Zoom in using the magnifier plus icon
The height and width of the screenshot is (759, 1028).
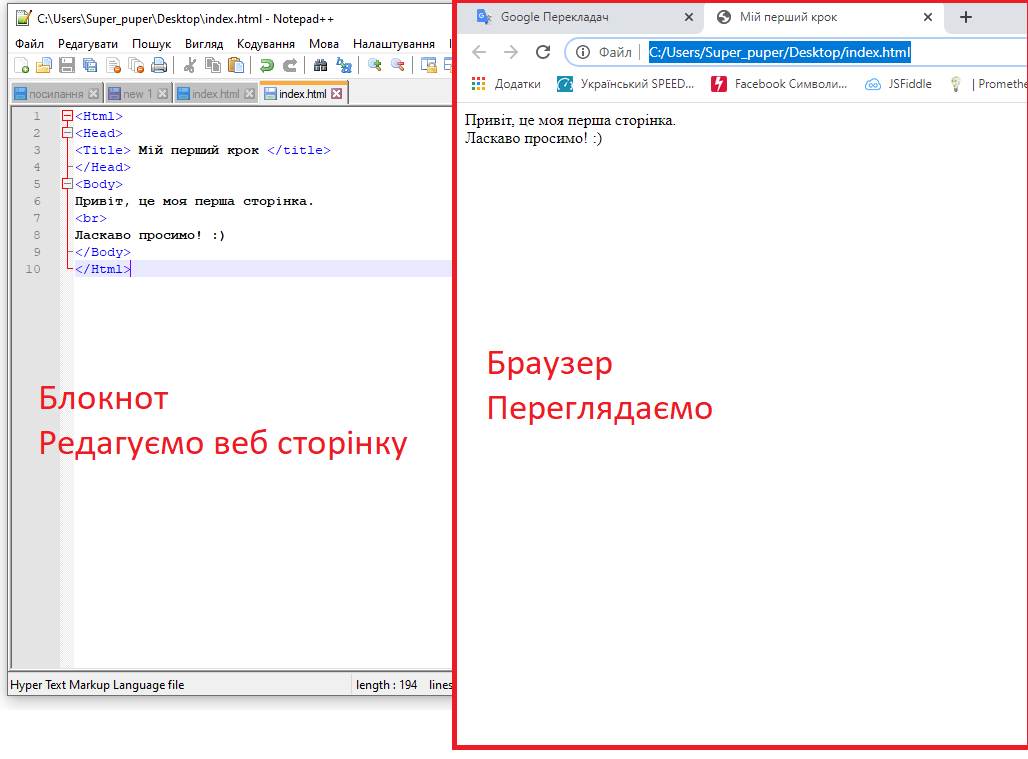[375, 65]
